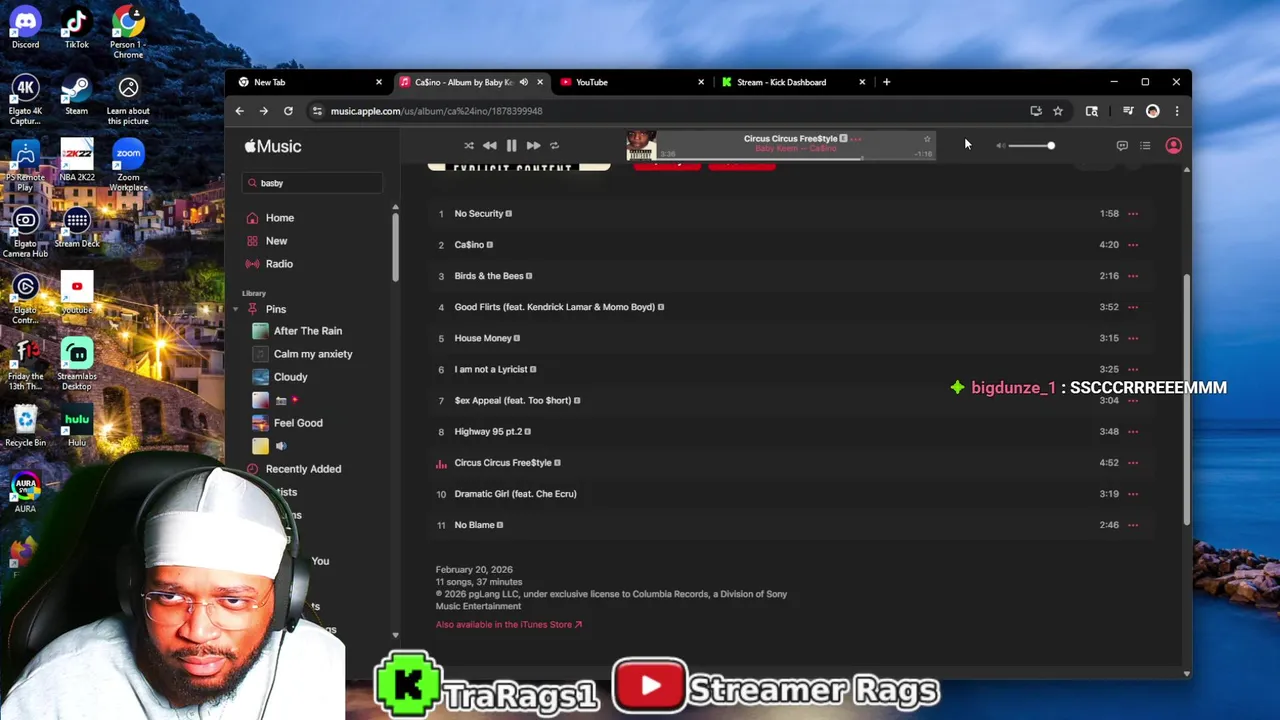1280x720 pixels.
Task: Open more options for Dramatic Girl
Action: [1133, 494]
